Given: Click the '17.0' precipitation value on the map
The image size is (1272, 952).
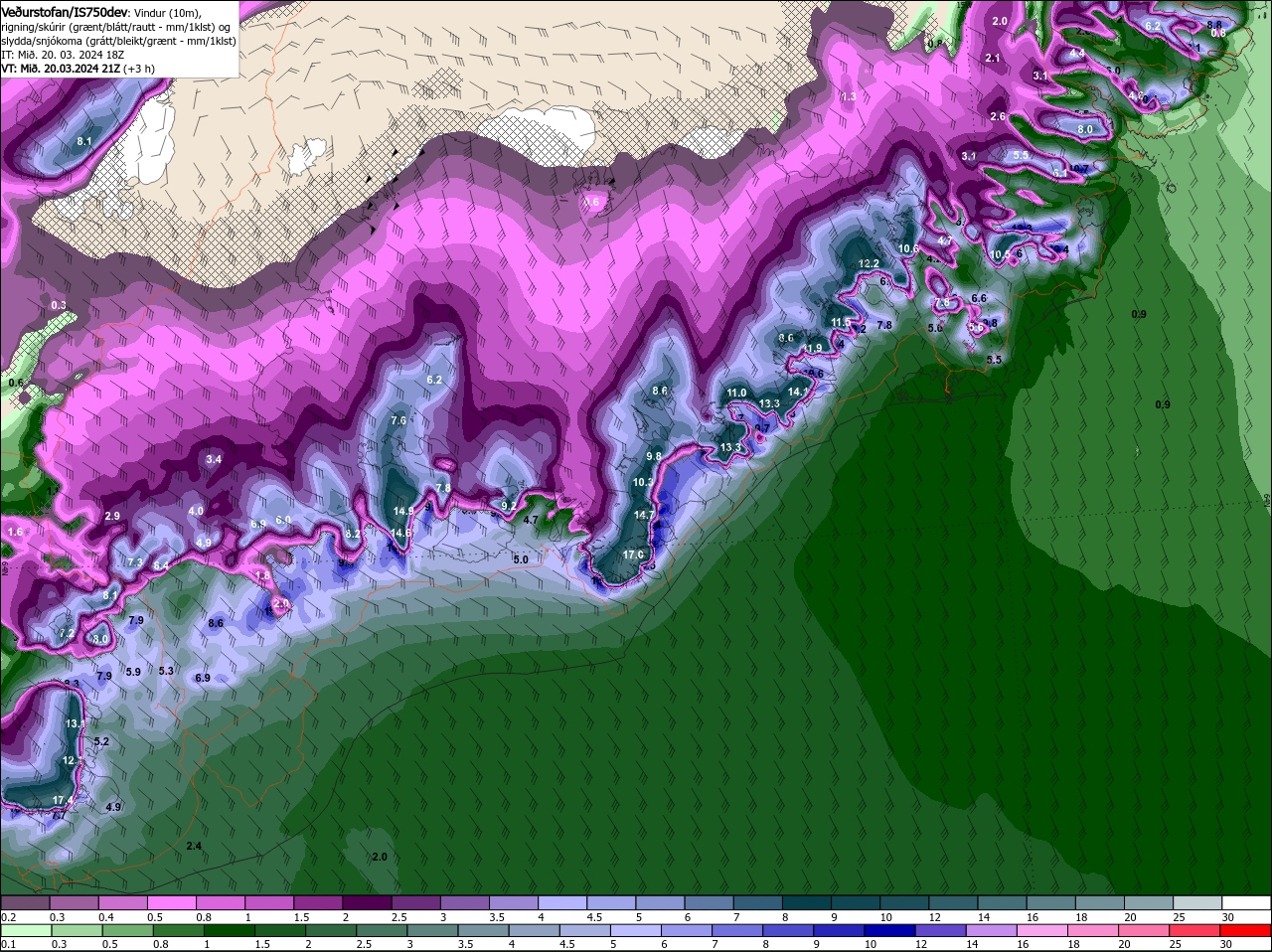Looking at the screenshot, I should pos(634,555).
